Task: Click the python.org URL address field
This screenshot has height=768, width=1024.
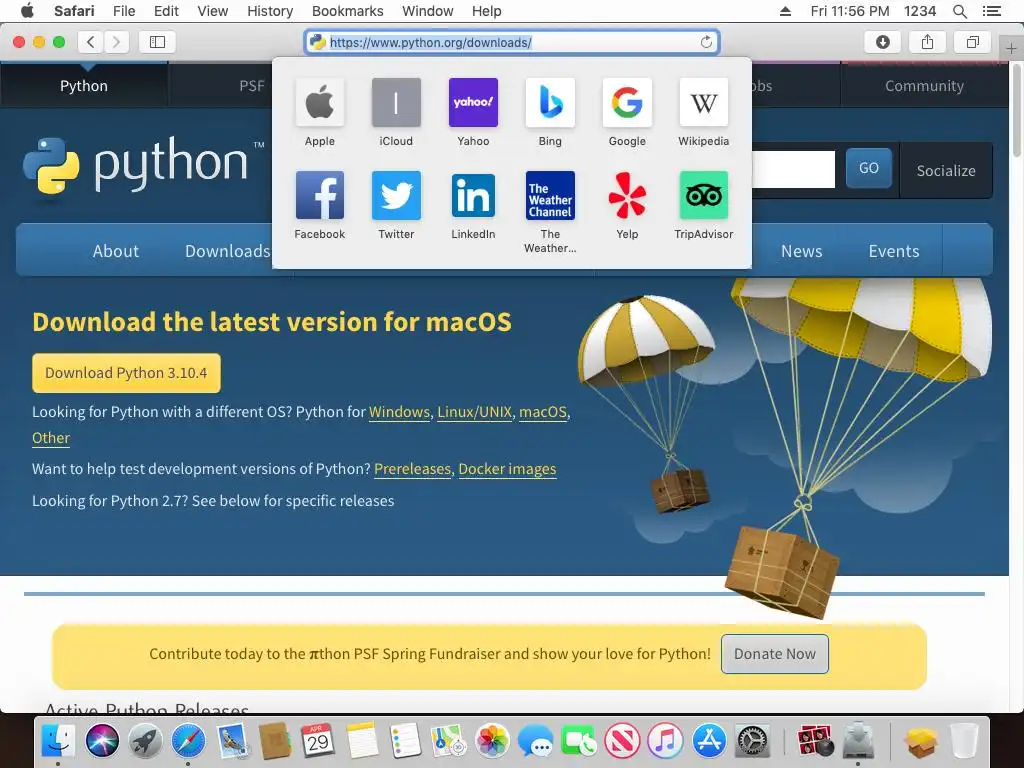Action: tap(511, 42)
